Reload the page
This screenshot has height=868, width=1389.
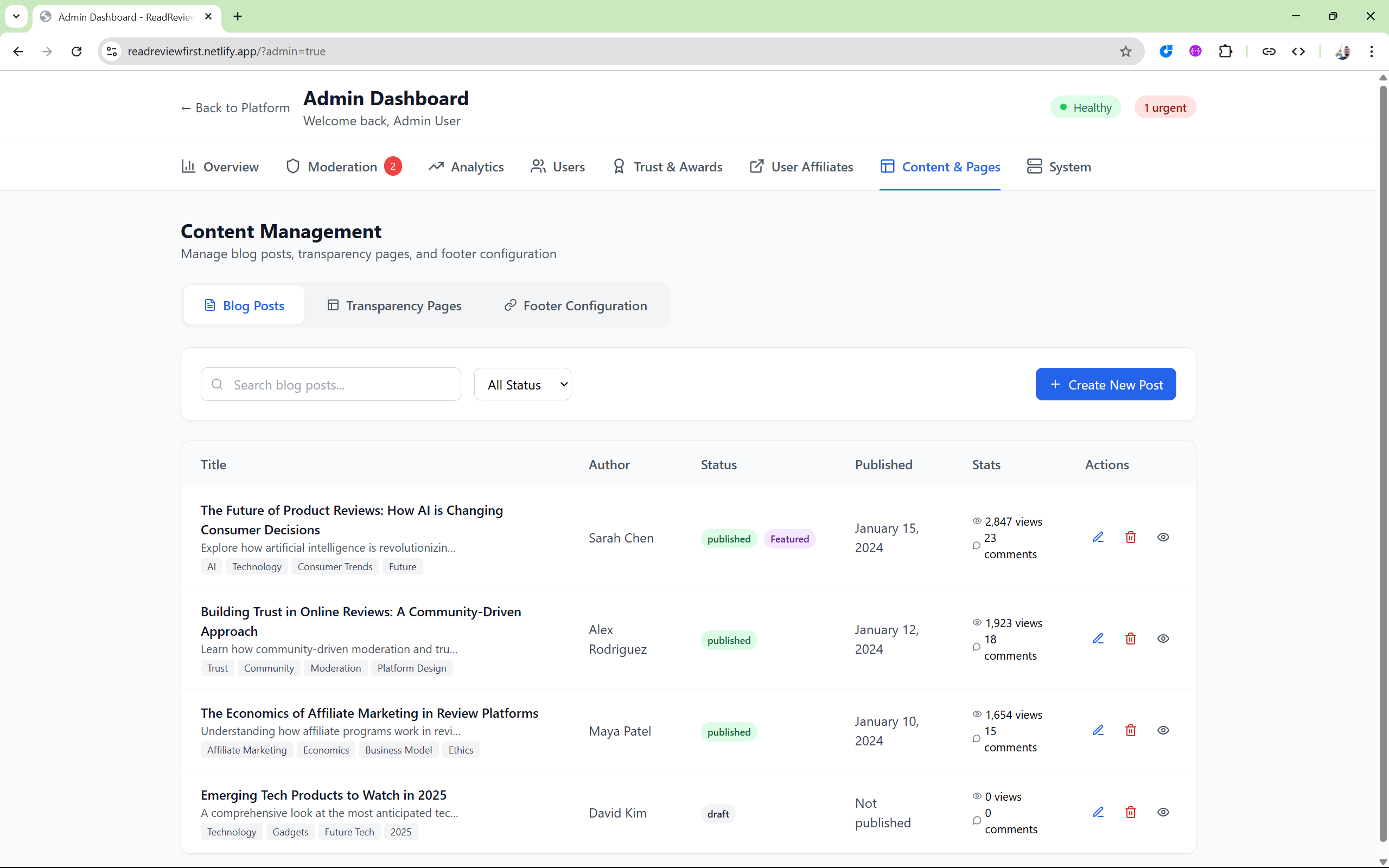tap(77, 52)
